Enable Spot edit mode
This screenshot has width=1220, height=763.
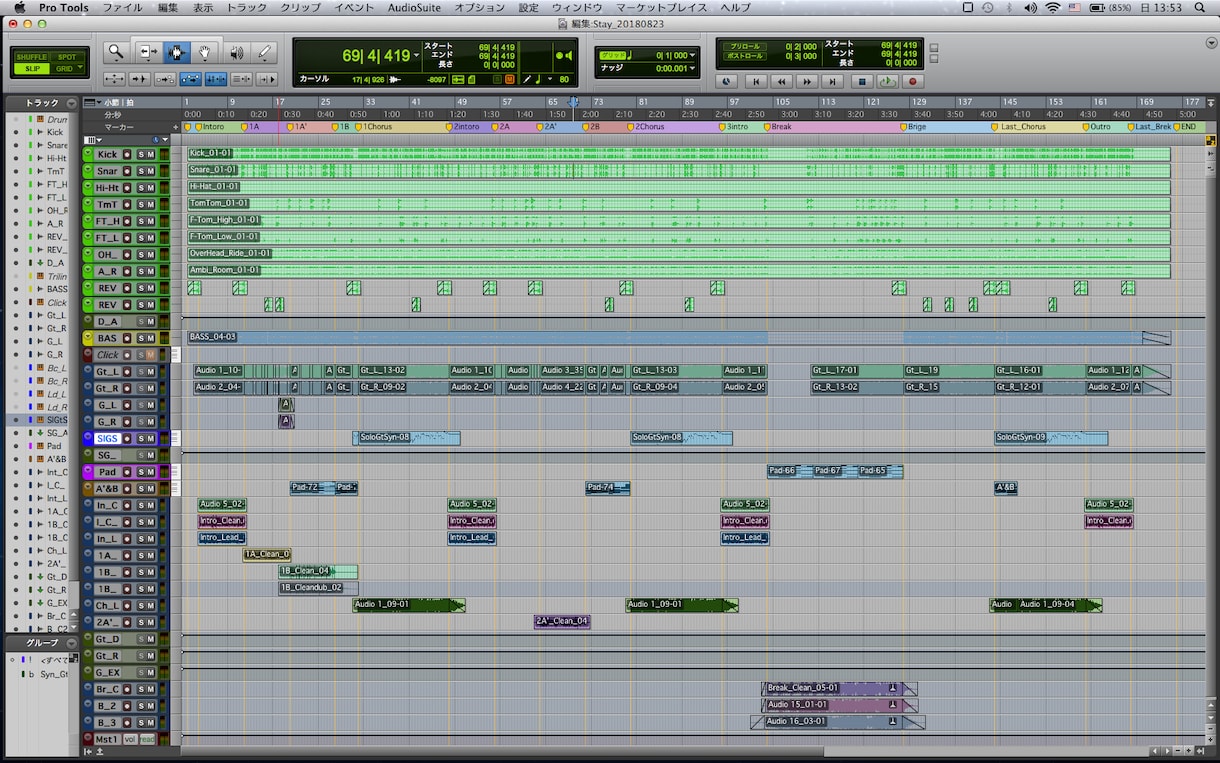tap(67, 57)
